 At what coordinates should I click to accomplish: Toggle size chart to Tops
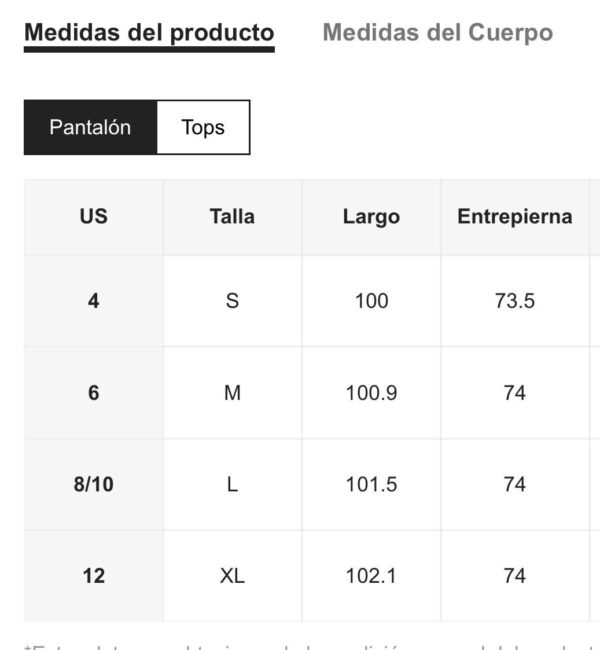point(203,127)
